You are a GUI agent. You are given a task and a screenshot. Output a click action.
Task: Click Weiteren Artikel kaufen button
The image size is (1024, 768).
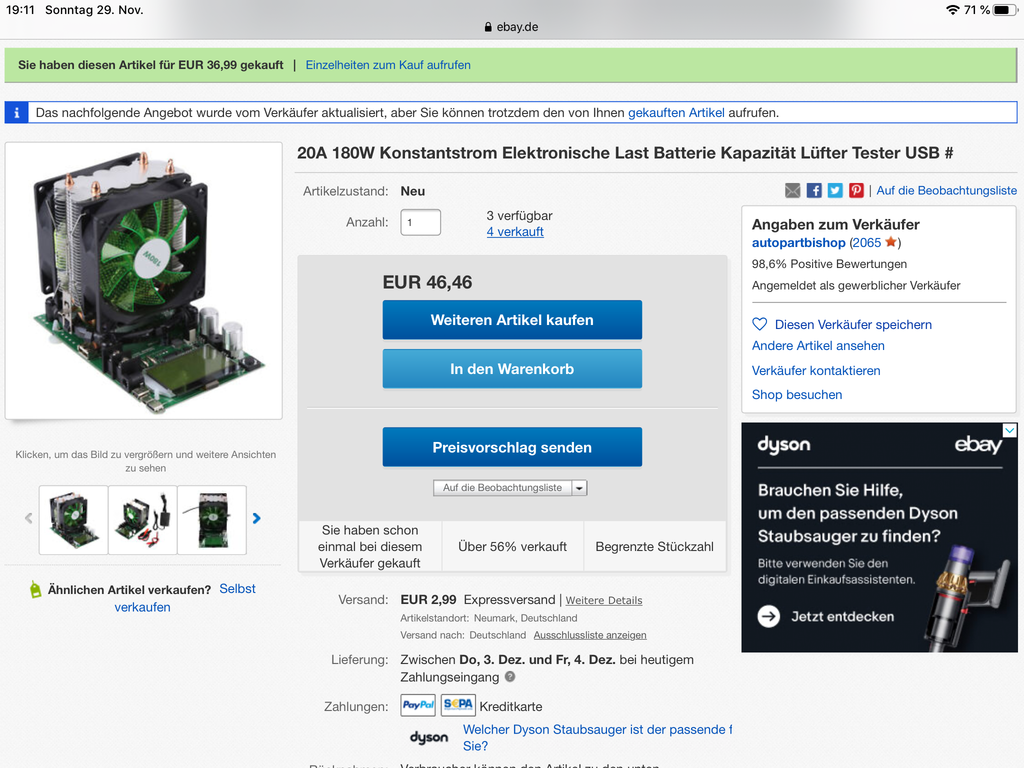click(512, 320)
